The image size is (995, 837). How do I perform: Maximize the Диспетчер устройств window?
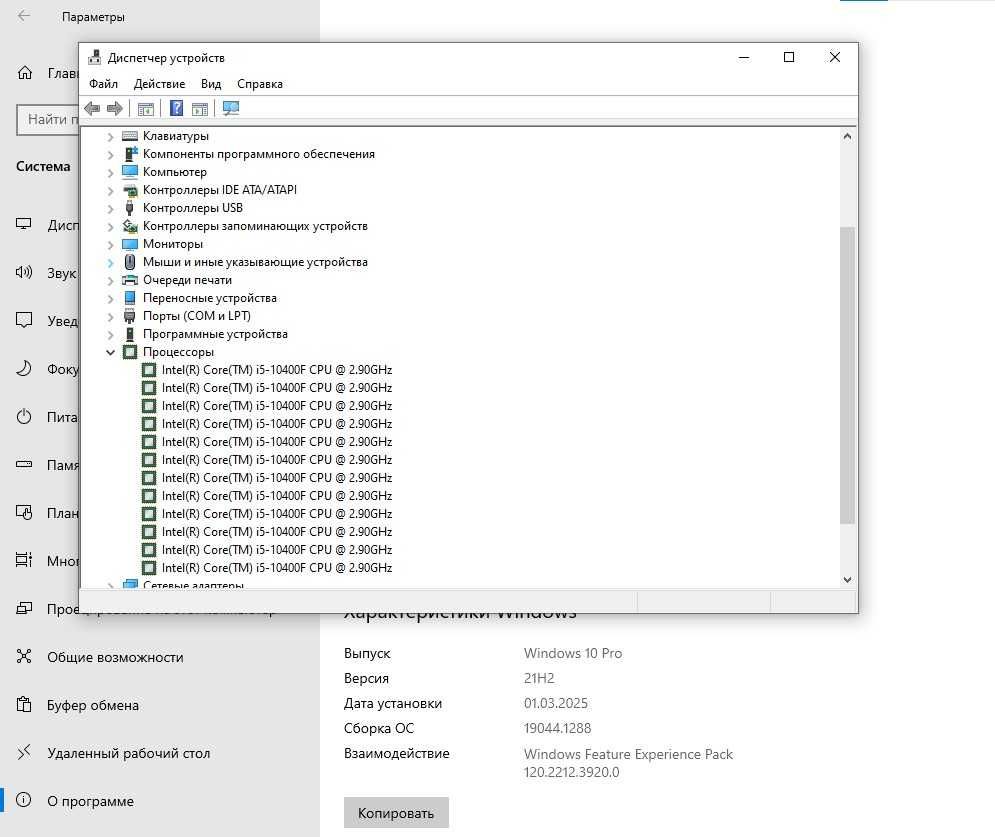(x=789, y=58)
